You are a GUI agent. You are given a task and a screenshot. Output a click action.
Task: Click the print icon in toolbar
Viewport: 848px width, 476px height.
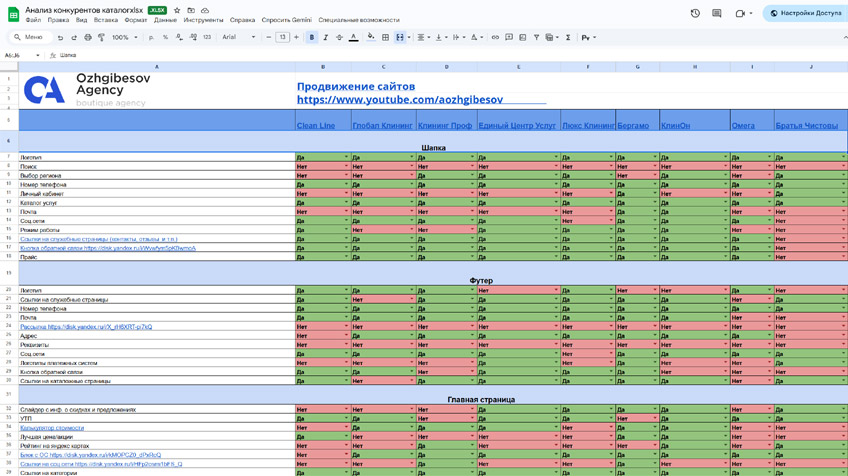click(x=88, y=38)
